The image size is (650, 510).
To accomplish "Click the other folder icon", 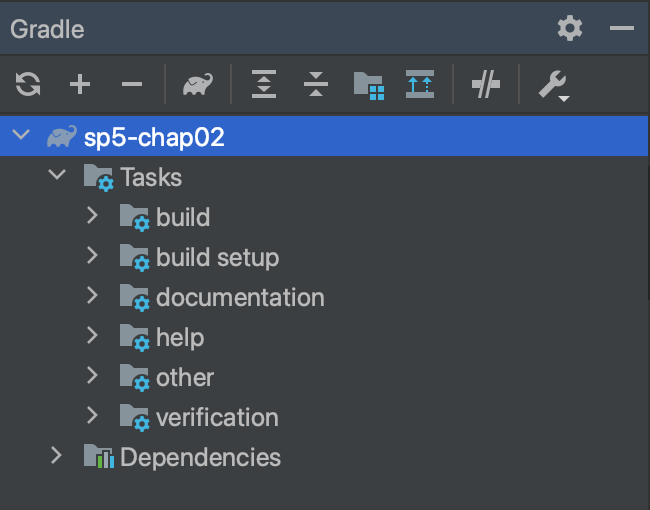I will 134,378.
